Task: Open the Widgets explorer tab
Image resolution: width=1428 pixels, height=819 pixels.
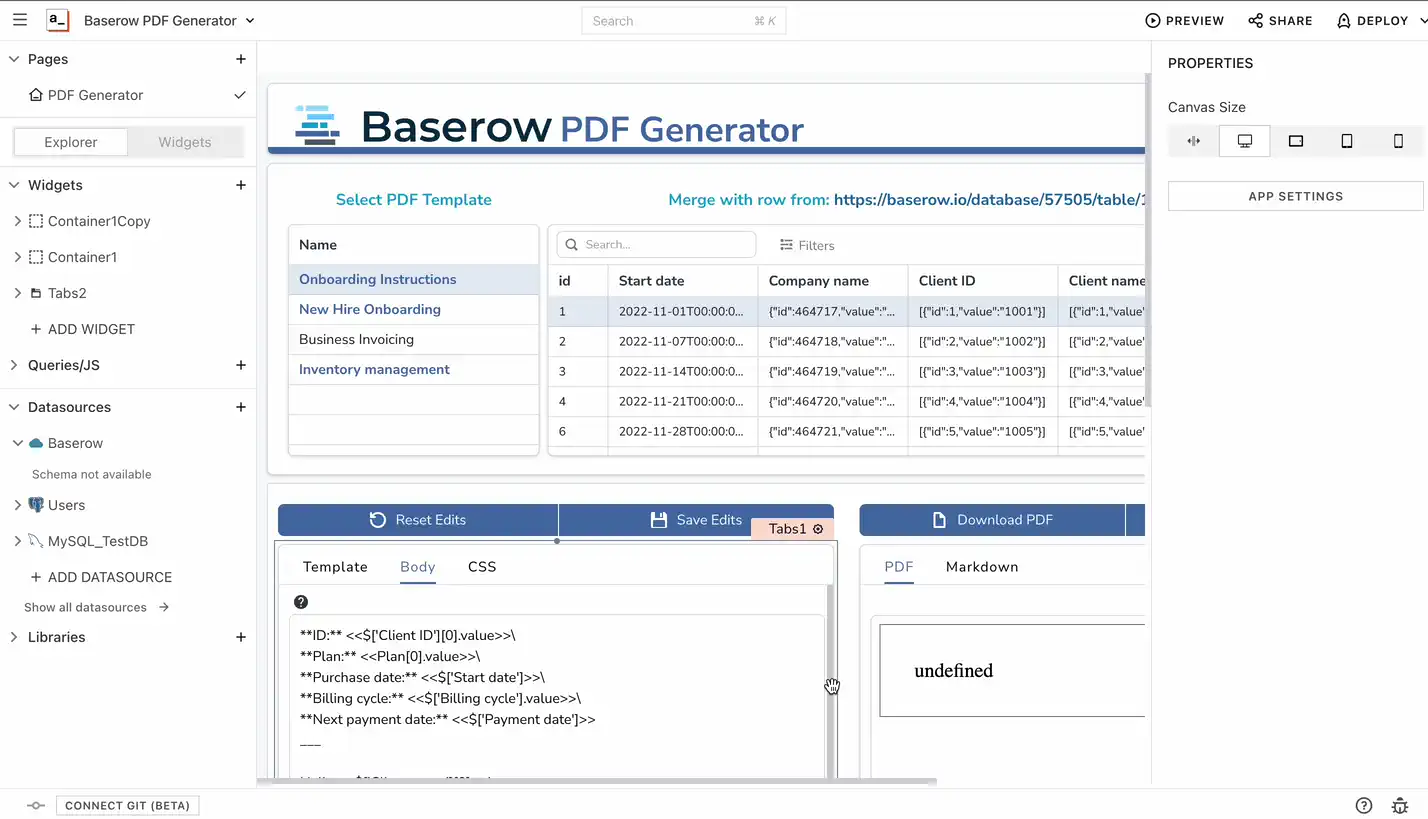Action: pyautogui.click(x=185, y=142)
